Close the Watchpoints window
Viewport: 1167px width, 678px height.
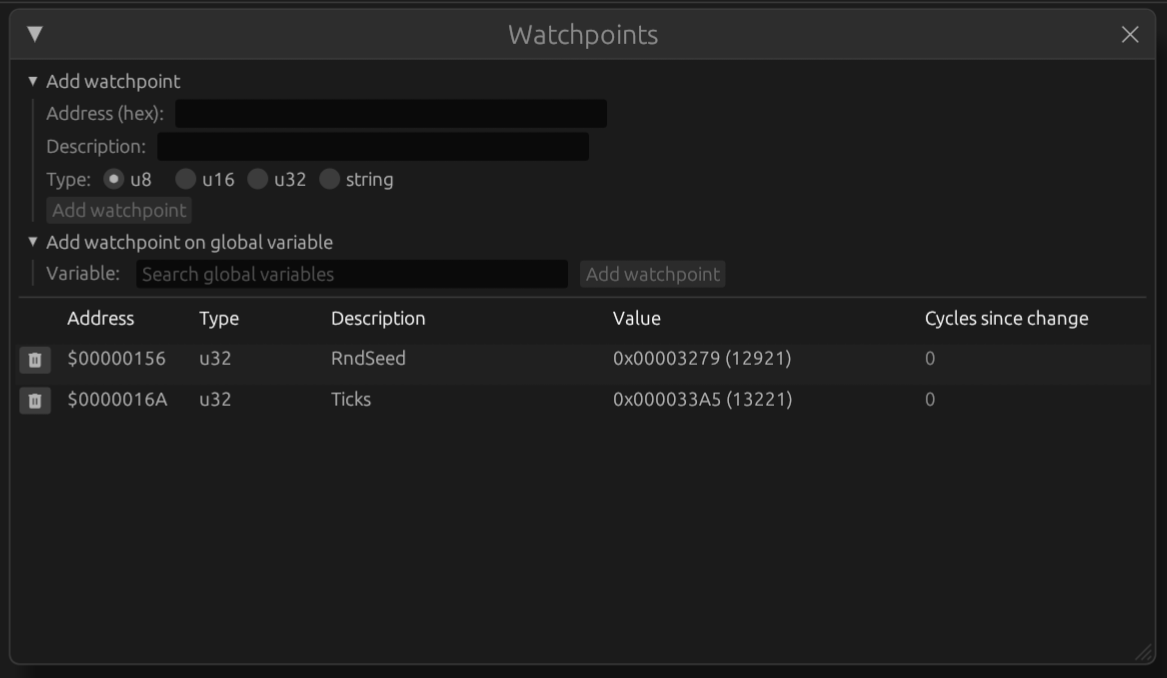pyautogui.click(x=1131, y=33)
